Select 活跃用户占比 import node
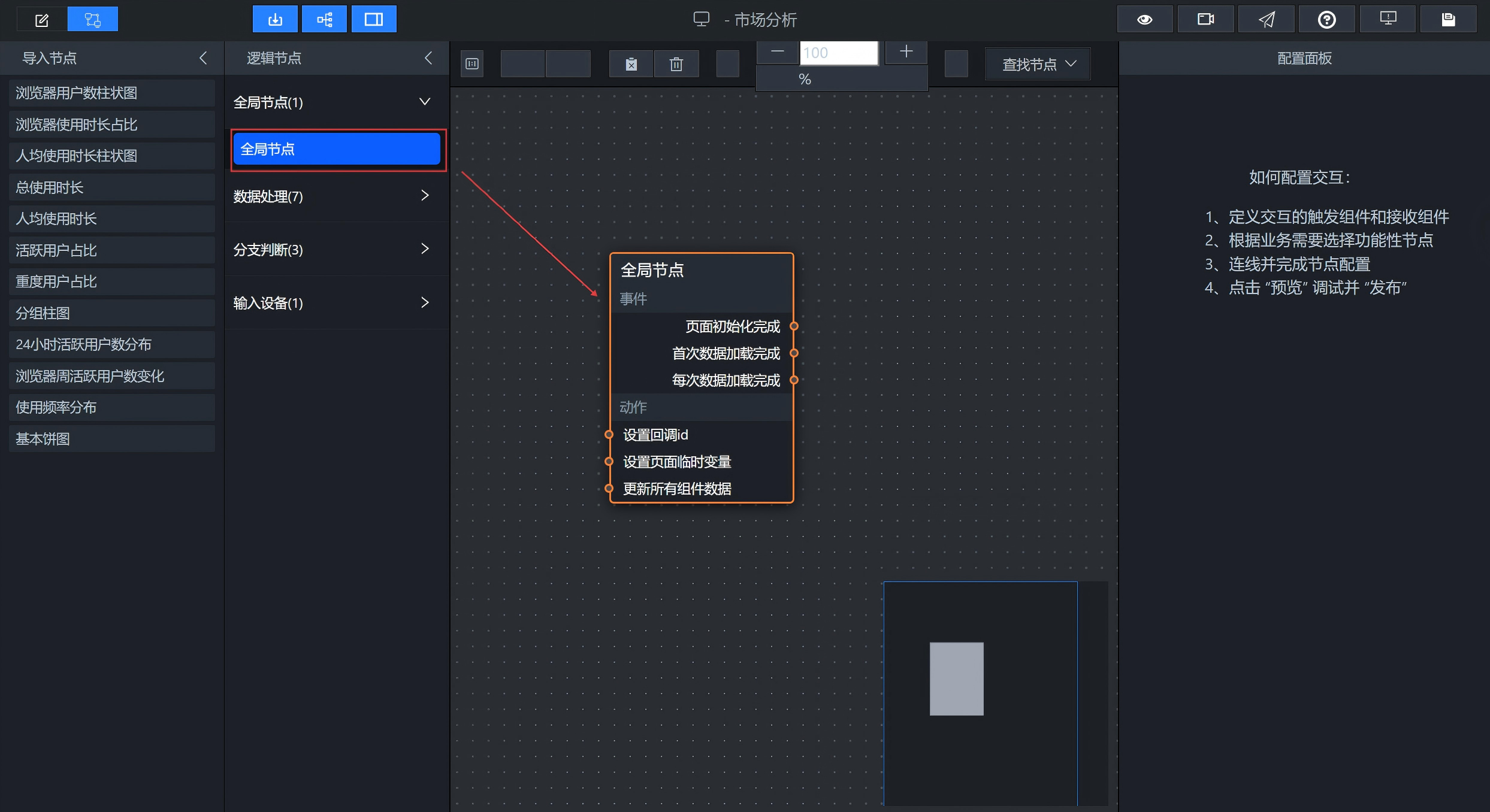1490x812 pixels. click(x=112, y=250)
